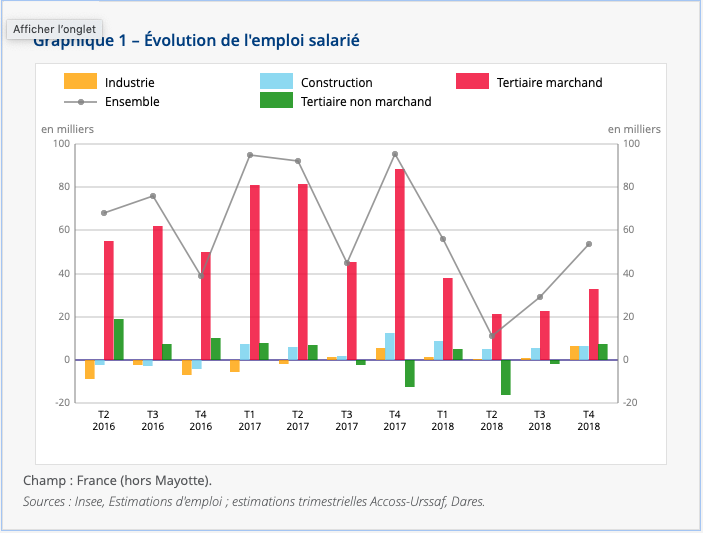The height and width of the screenshot is (533, 703).
Task: Click the red Tertiaire marchand bar for T4 2017
Action: pos(400,264)
